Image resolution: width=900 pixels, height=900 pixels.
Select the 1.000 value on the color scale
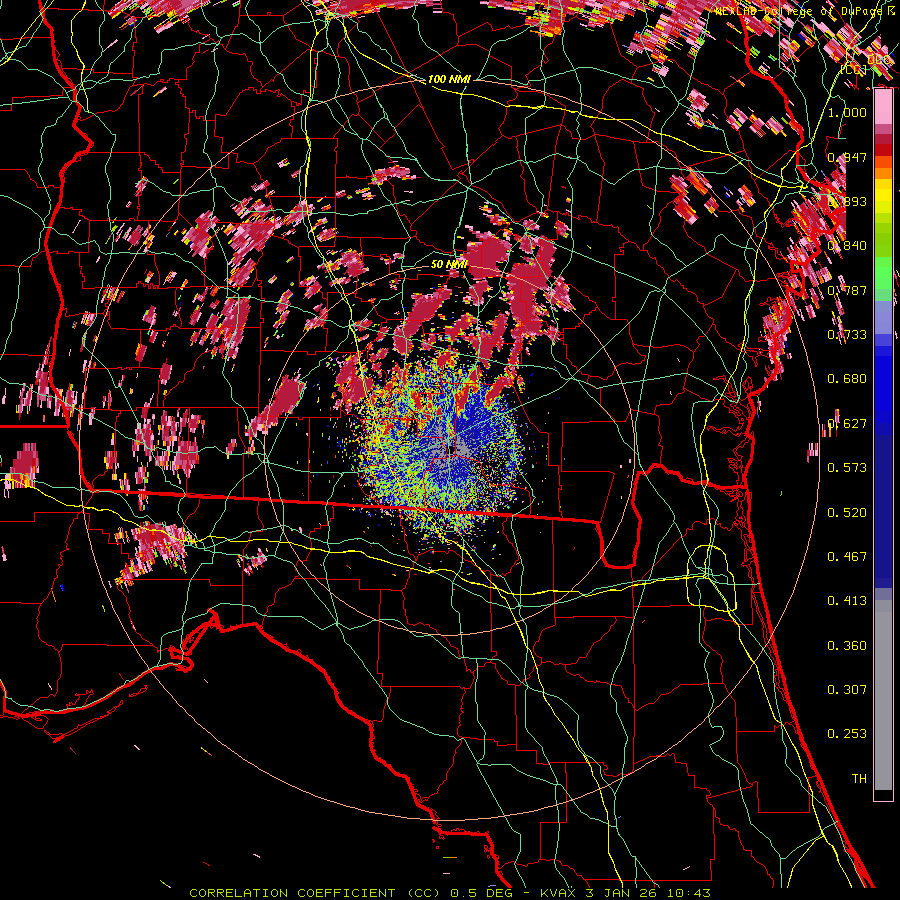pos(847,112)
